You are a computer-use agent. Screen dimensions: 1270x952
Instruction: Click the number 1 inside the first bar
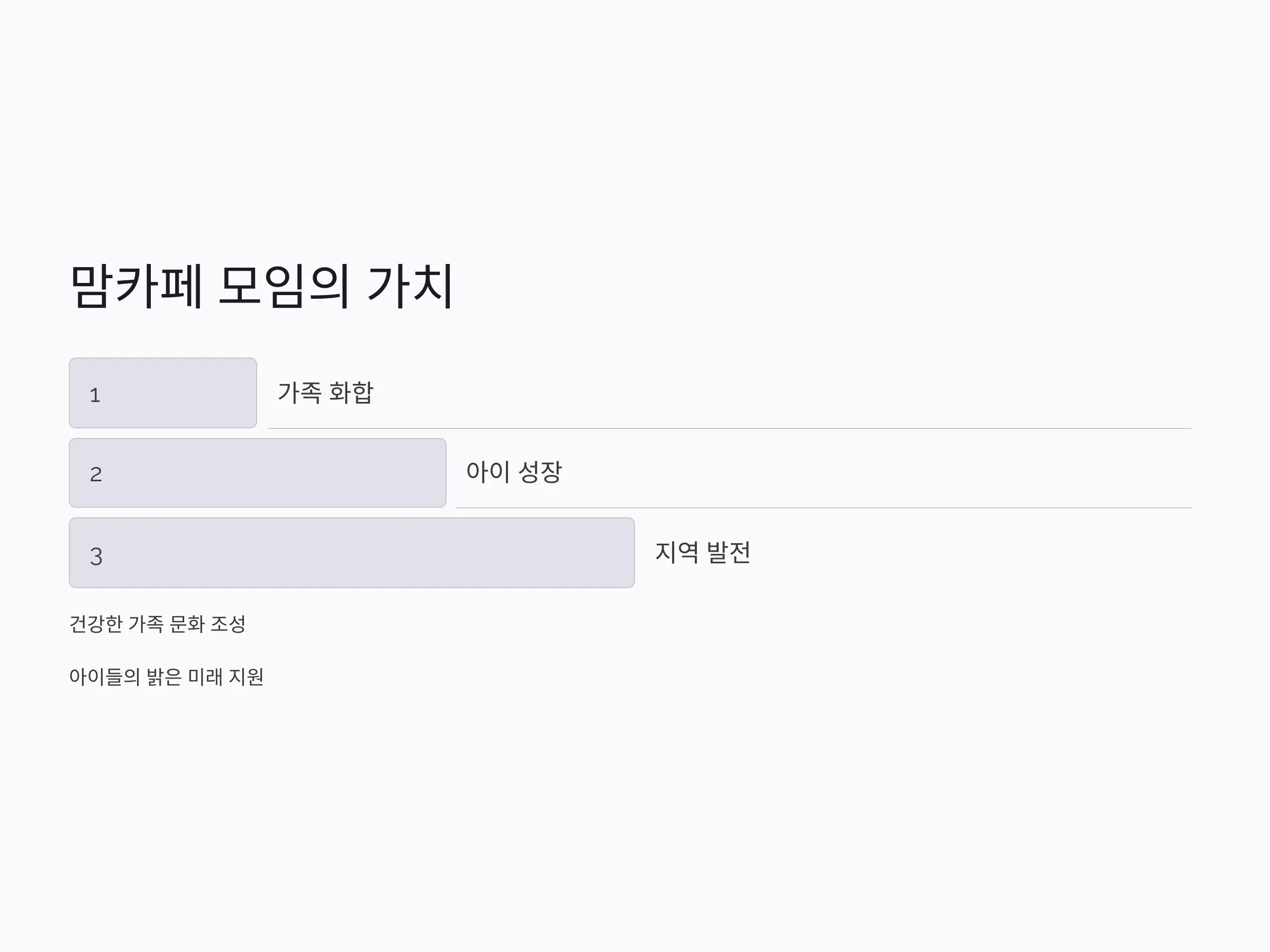(95, 396)
